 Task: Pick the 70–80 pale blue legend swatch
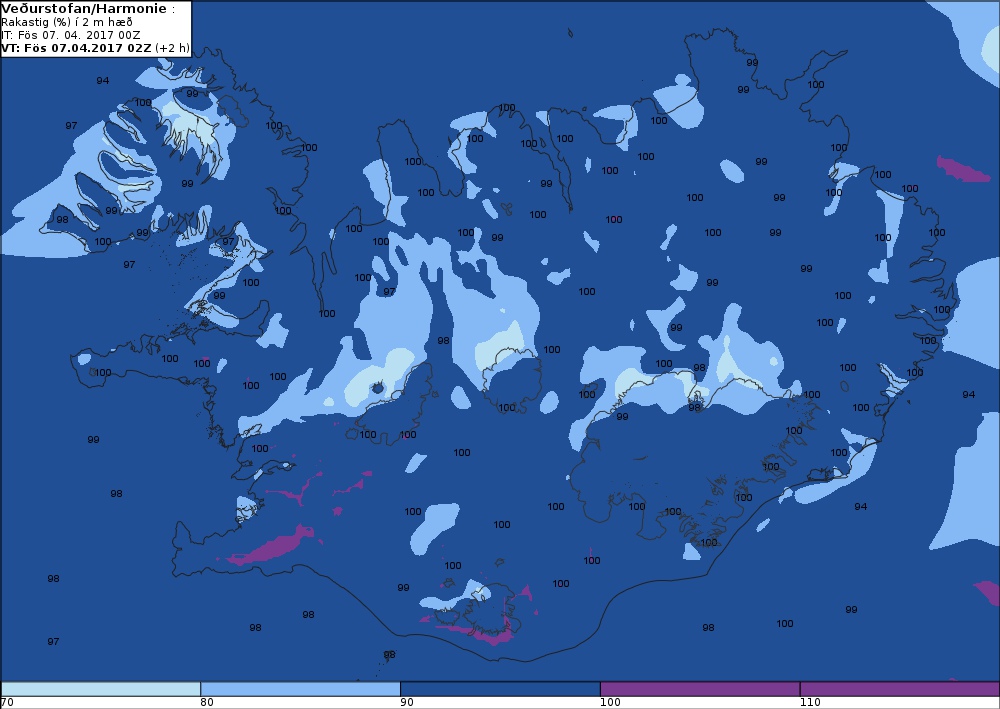[x=101, y=689]
